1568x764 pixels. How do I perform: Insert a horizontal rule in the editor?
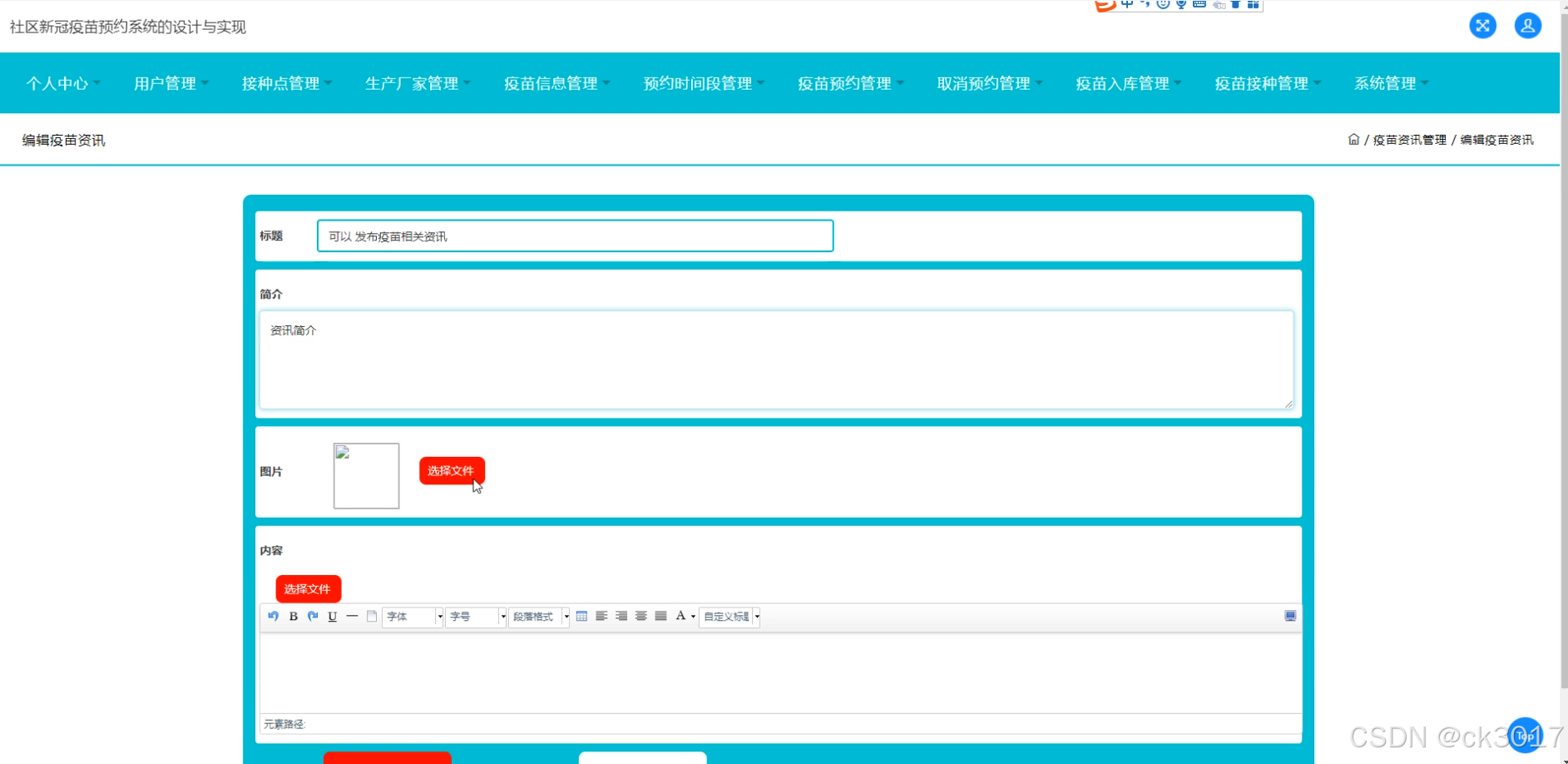[x=352, y=617]
